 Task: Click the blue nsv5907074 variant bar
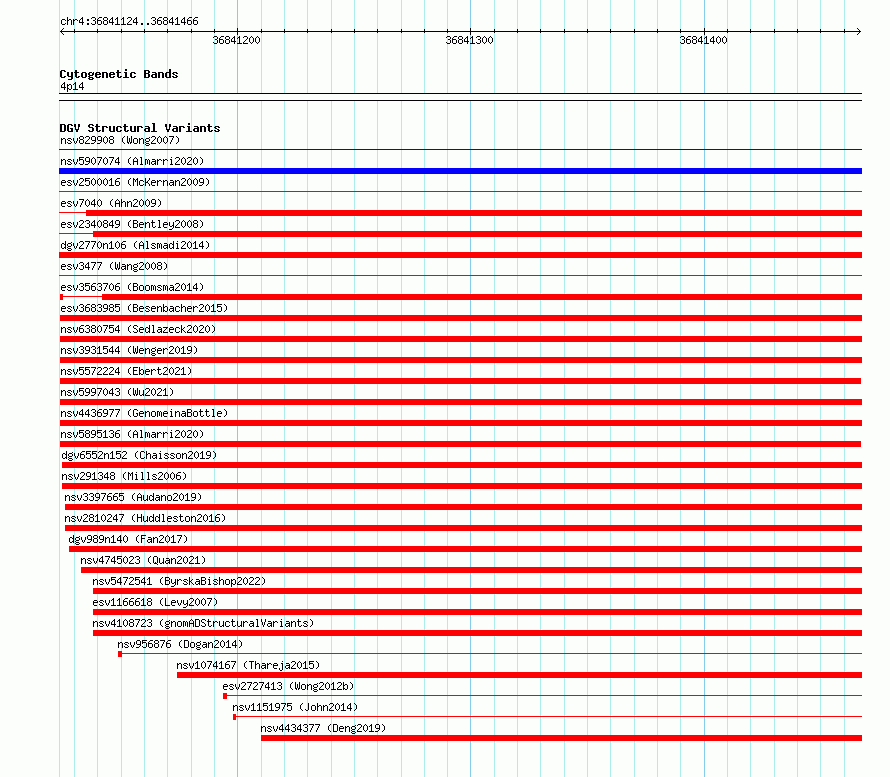460,171
